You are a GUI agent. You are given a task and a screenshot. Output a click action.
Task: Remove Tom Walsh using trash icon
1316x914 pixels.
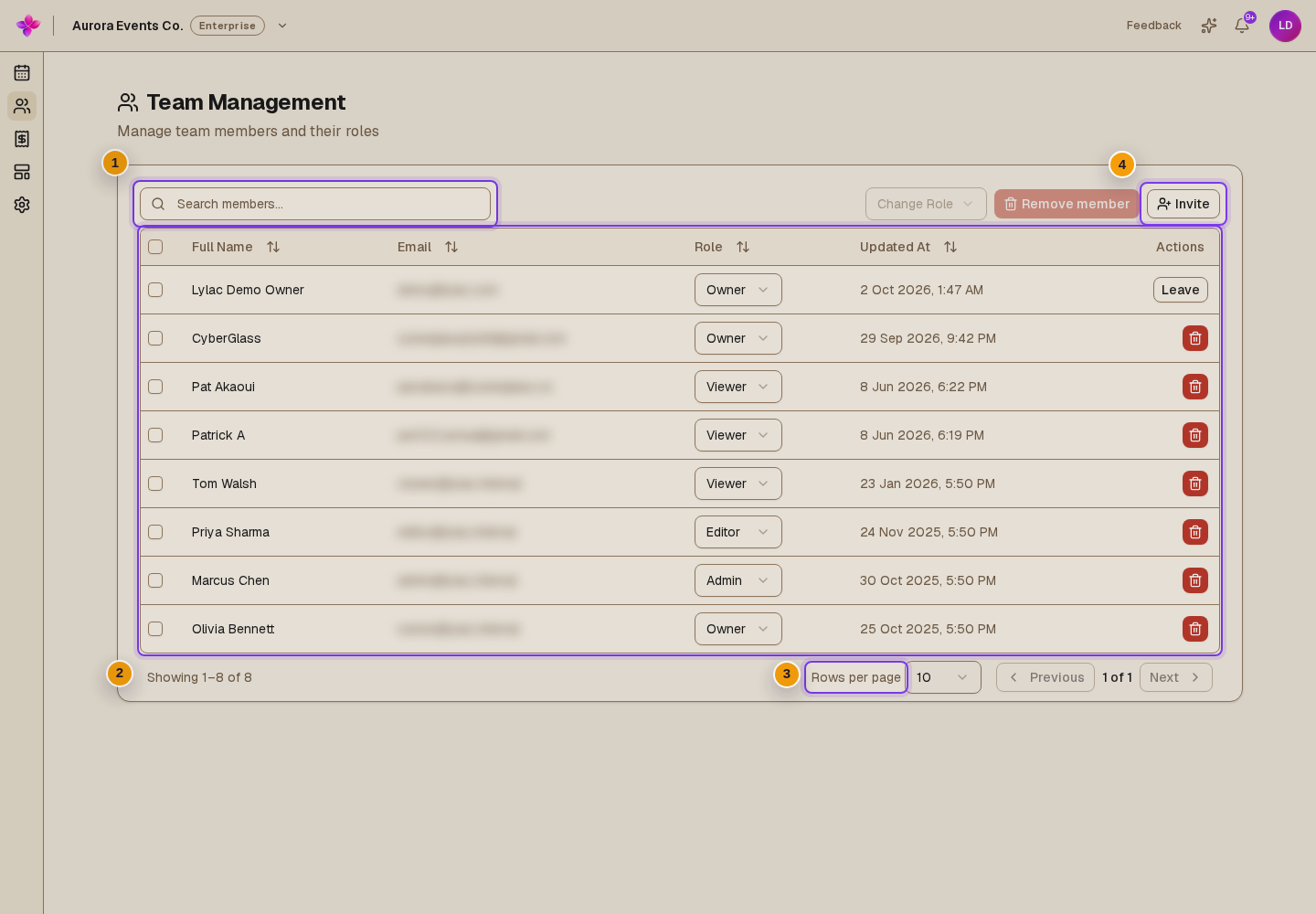(x=1195, y=484)
